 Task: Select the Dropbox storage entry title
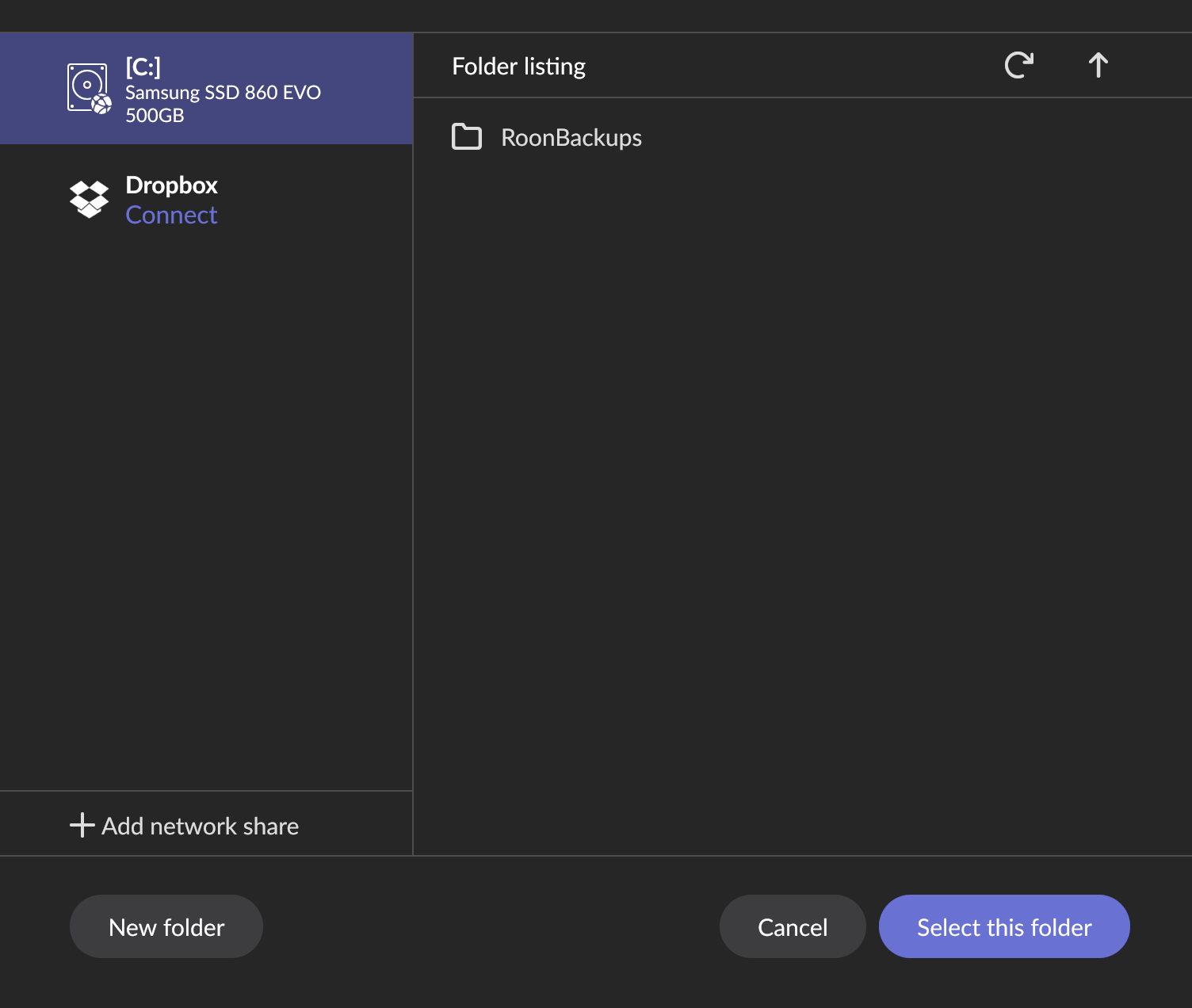click(171, 185)
